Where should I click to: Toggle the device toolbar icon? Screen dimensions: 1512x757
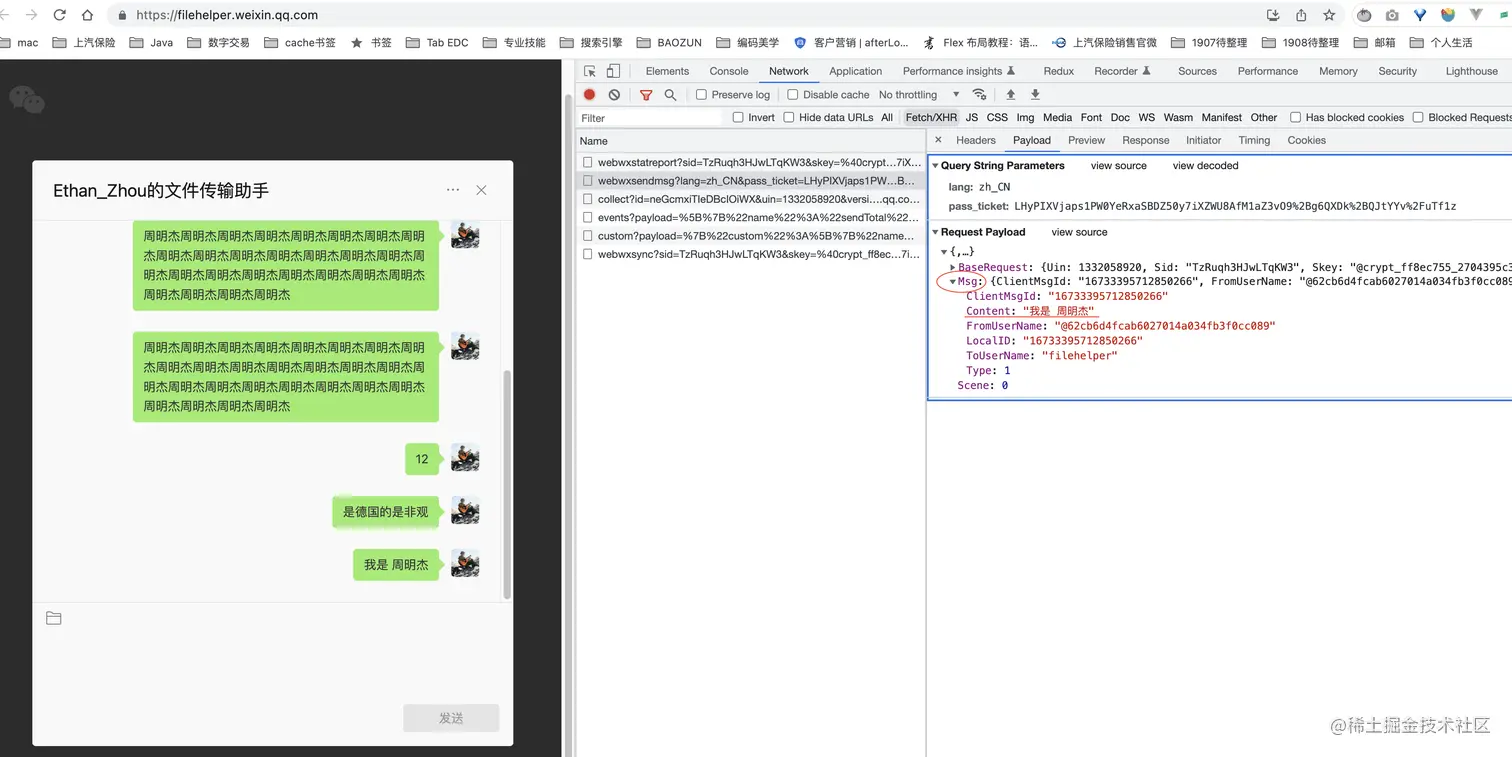point(613,71)
